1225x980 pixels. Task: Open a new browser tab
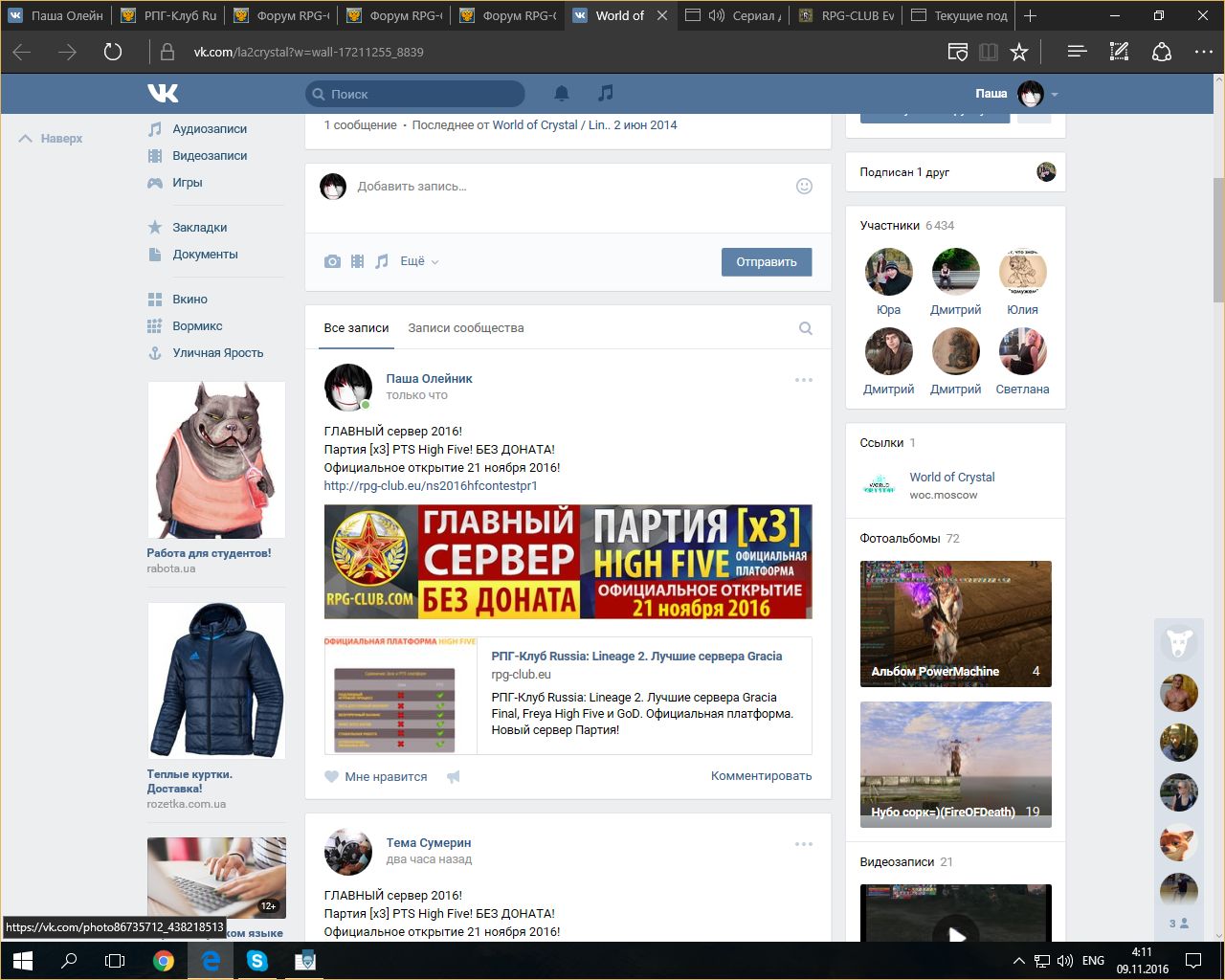(1030, 15)
